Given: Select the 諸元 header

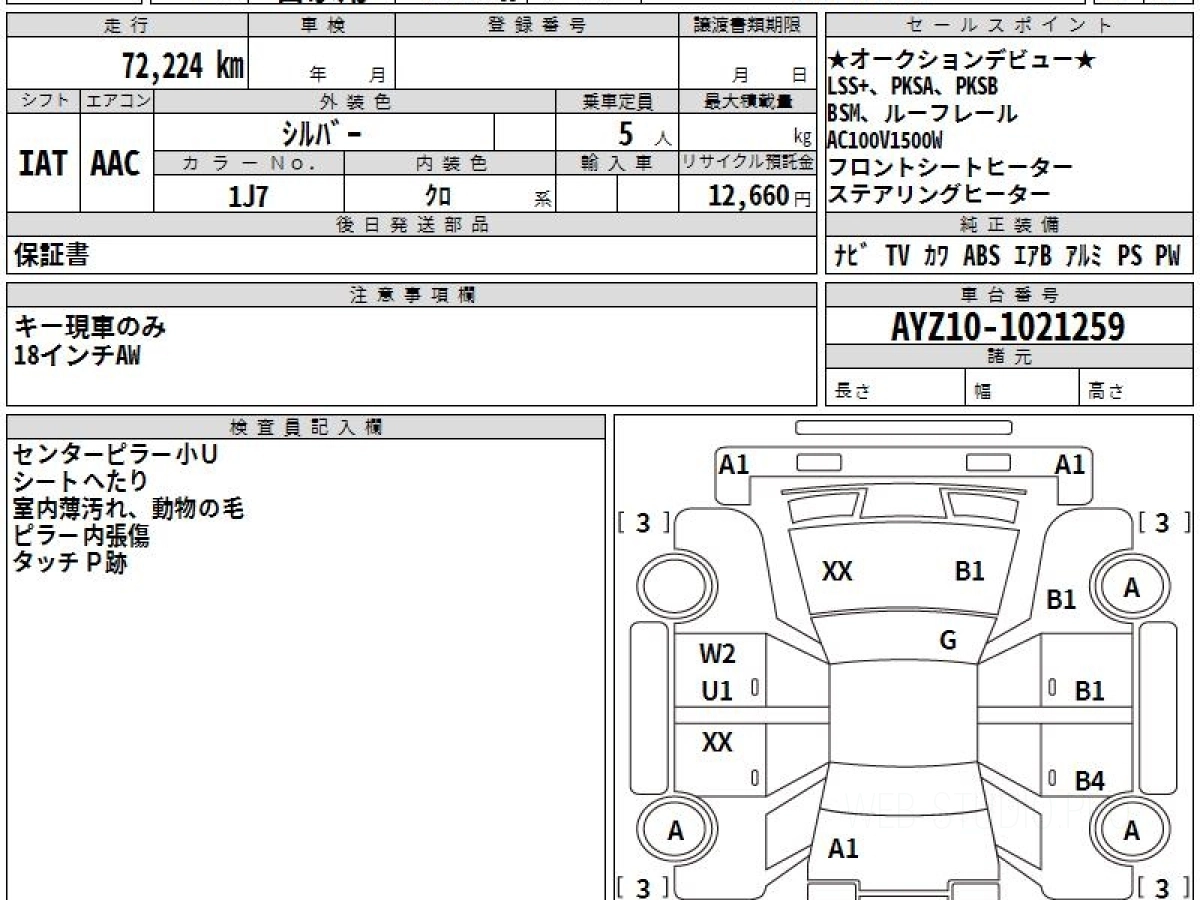Looking at the screenshot, I should 1010,357.
